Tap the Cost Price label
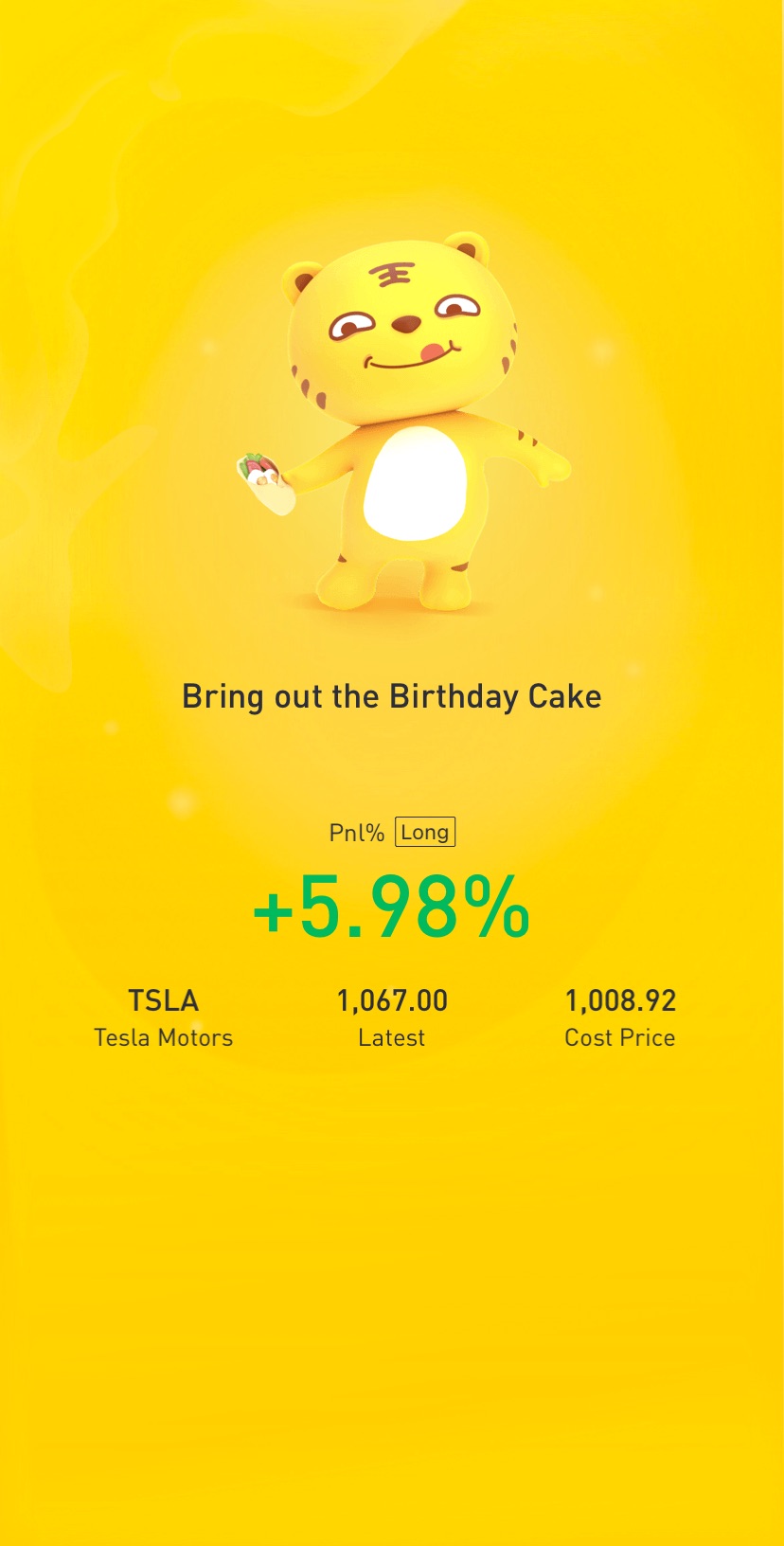This screenshot has height=1546, width=784. (x=620, y=1037)
